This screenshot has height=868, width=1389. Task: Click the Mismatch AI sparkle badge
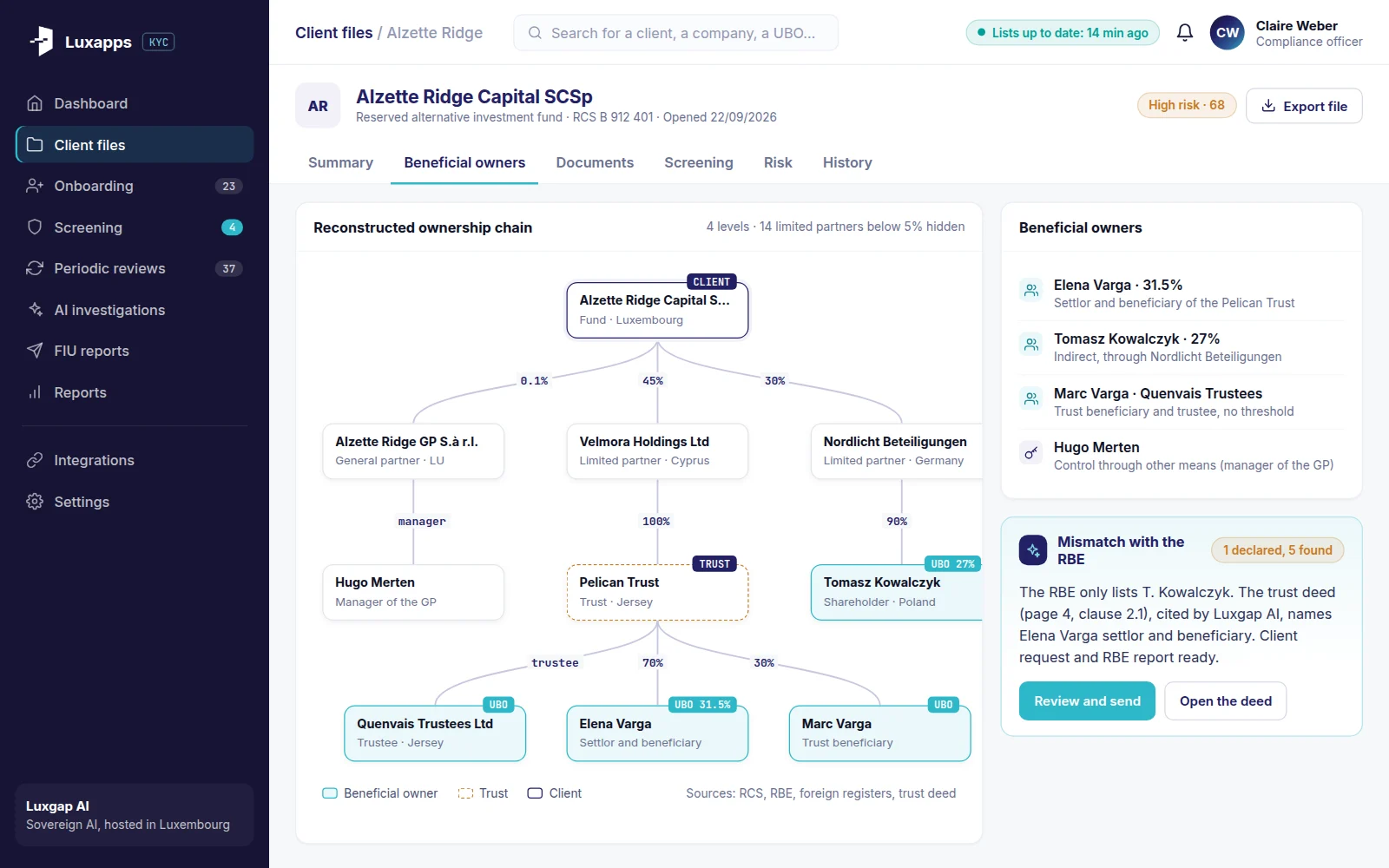pyautogui.click(x=1033, y=550)
